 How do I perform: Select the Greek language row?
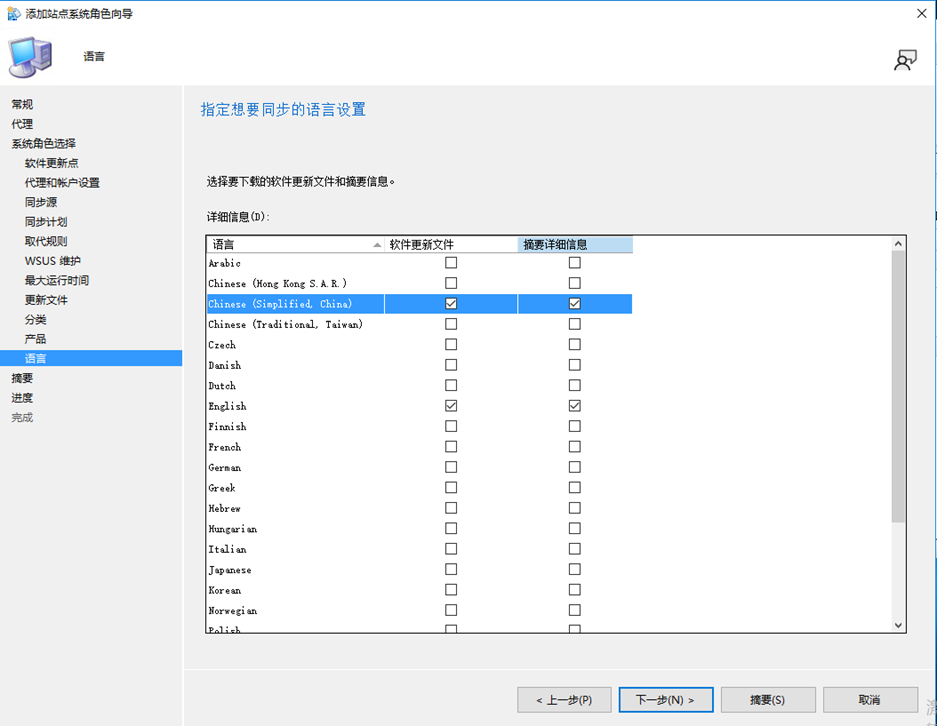click(419, 488)
